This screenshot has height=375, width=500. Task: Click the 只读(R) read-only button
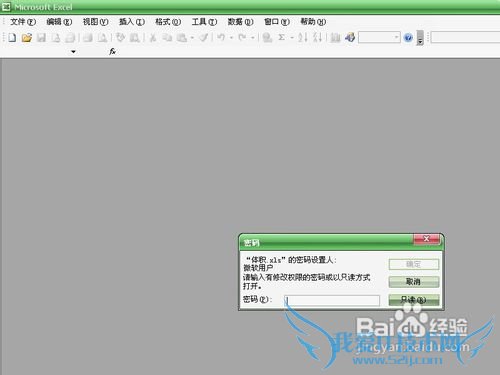coord(414,300)
